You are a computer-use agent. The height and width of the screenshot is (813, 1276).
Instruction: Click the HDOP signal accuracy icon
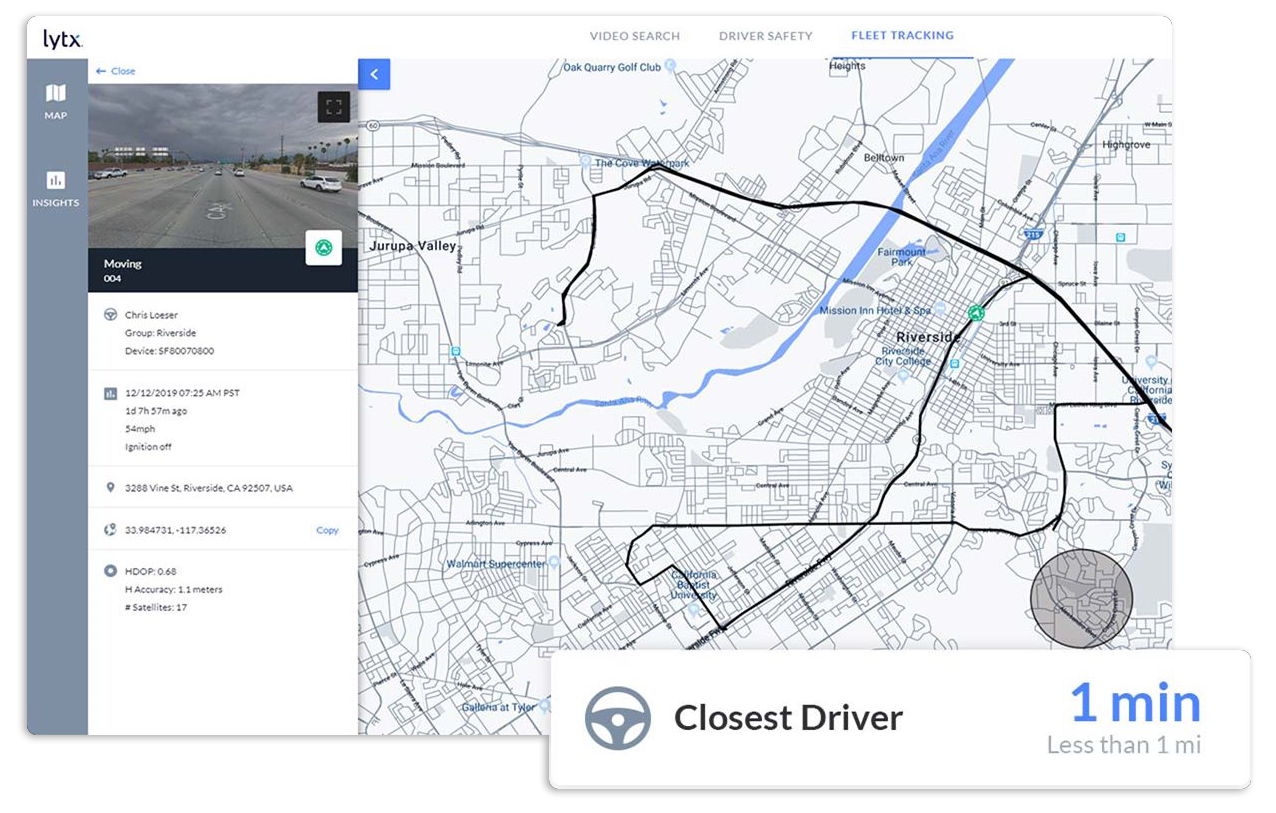point(110,571)
